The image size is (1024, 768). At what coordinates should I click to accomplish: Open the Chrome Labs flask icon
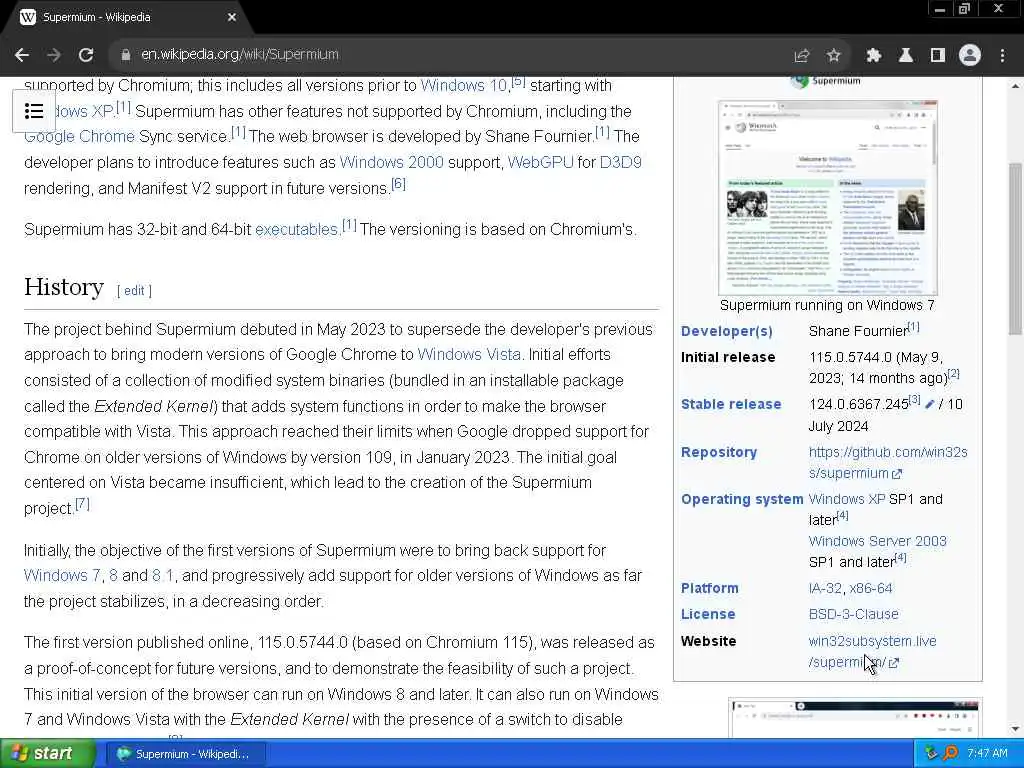coord(906,56)
